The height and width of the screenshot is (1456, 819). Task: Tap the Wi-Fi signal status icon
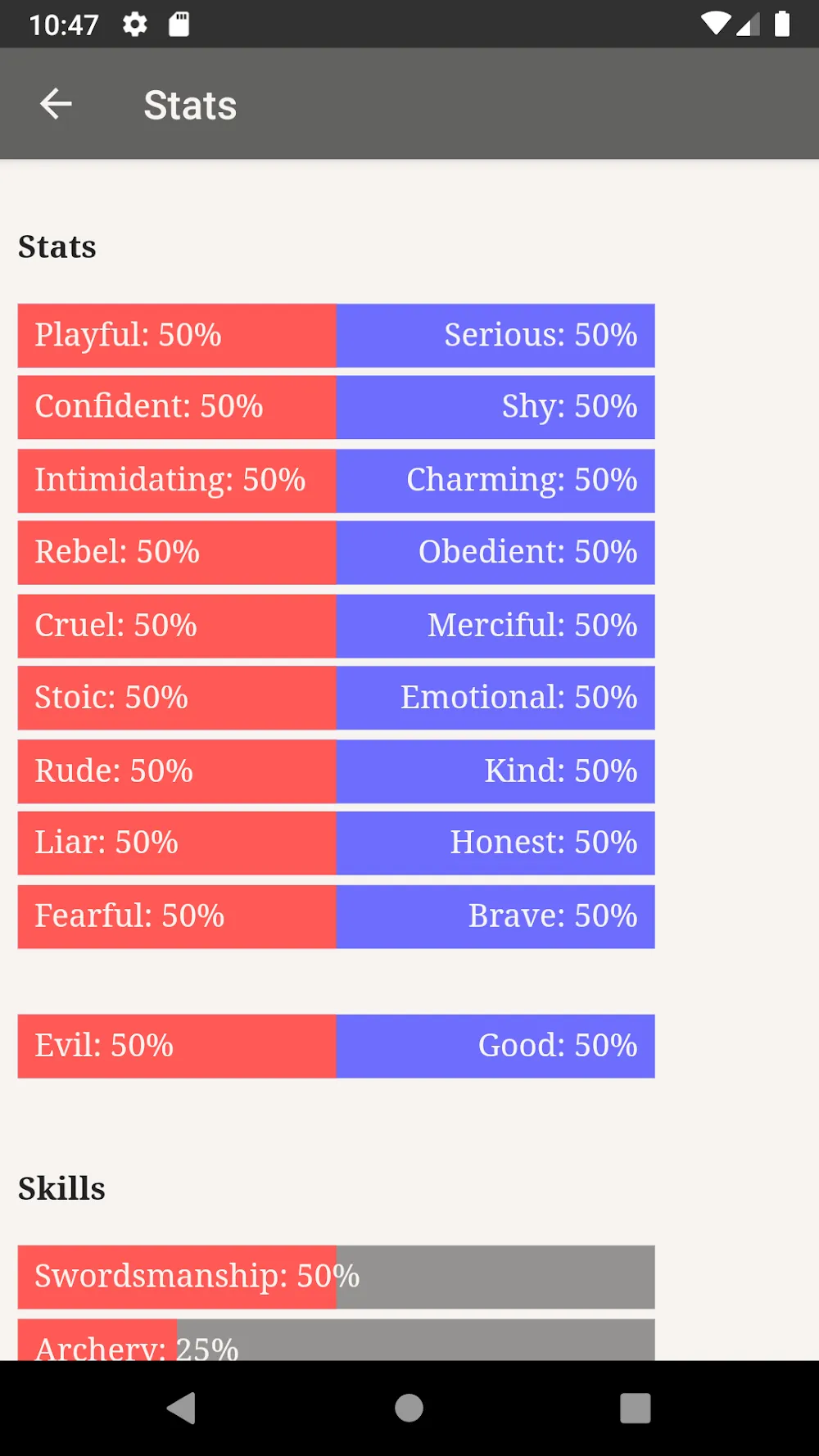pos(715,24)
